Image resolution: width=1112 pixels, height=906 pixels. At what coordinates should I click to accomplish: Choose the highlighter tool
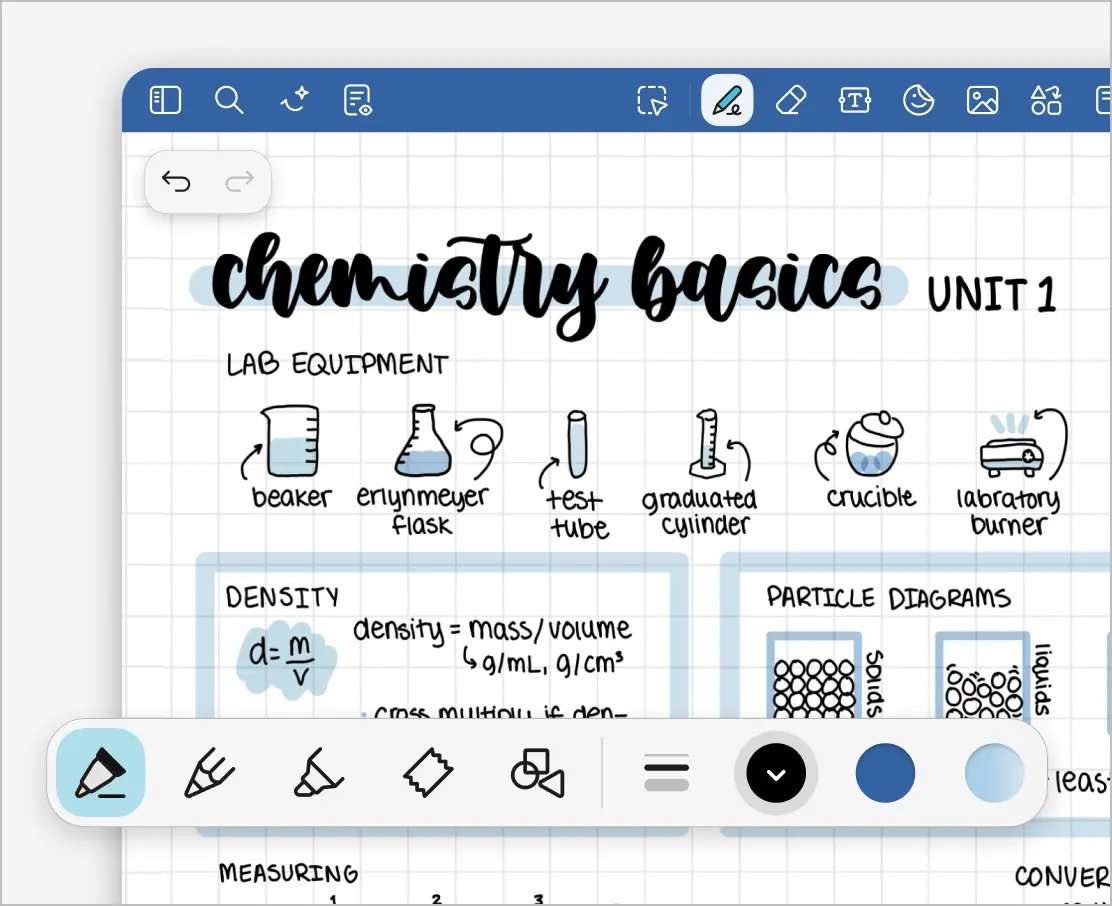[x=318, y=773]
